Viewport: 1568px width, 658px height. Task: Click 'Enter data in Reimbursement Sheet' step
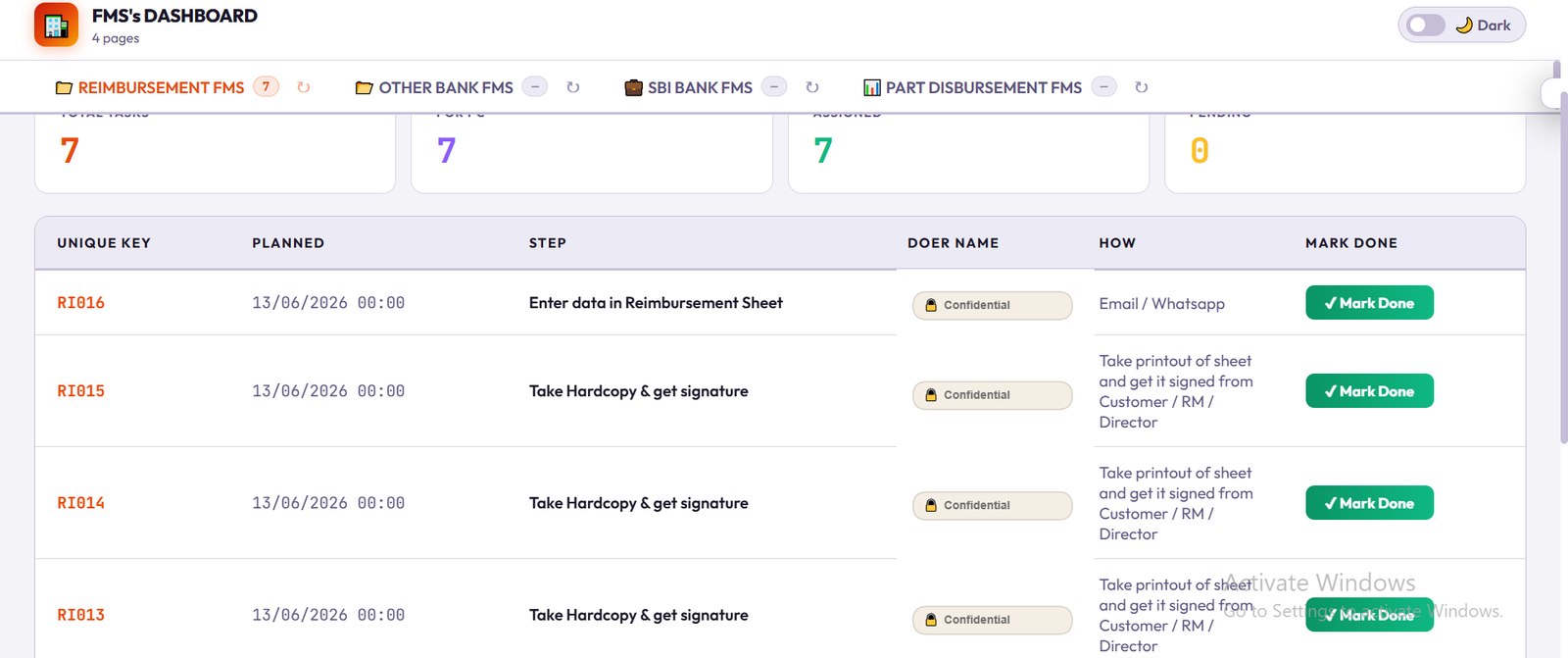tap(656, 303)
